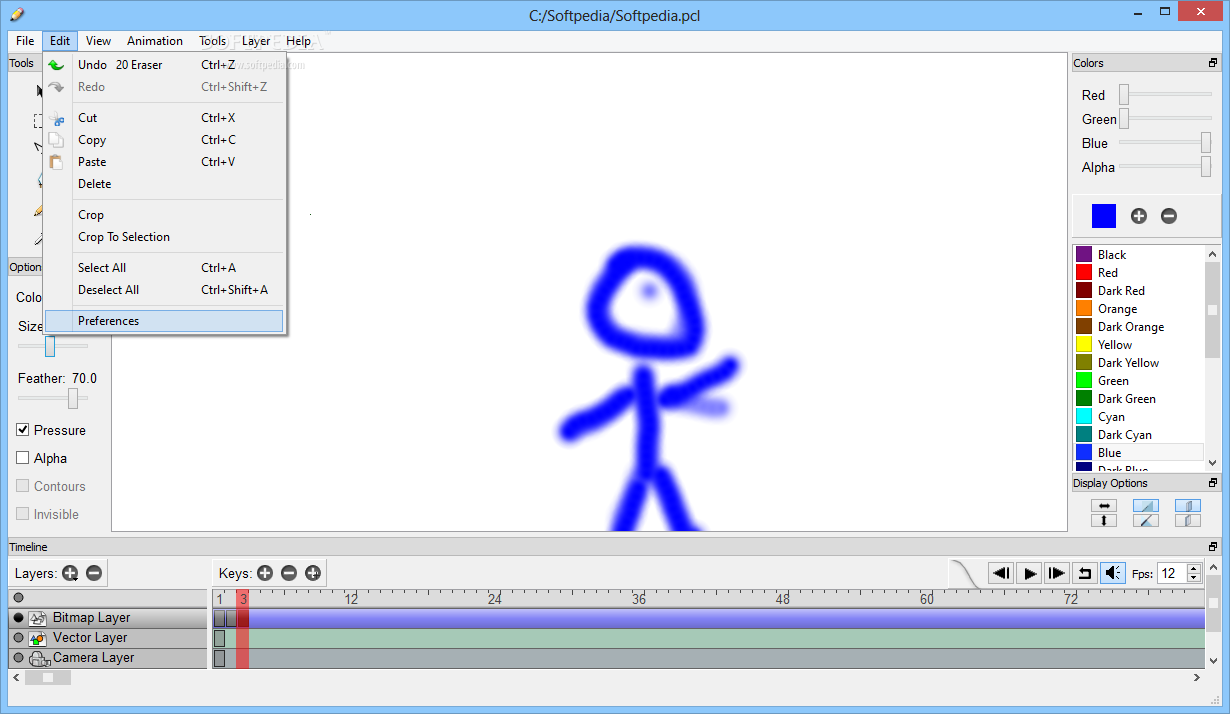Undock the Timeline panel float button
Viewport: 1230px width, 714px height.
point(1213,547)
